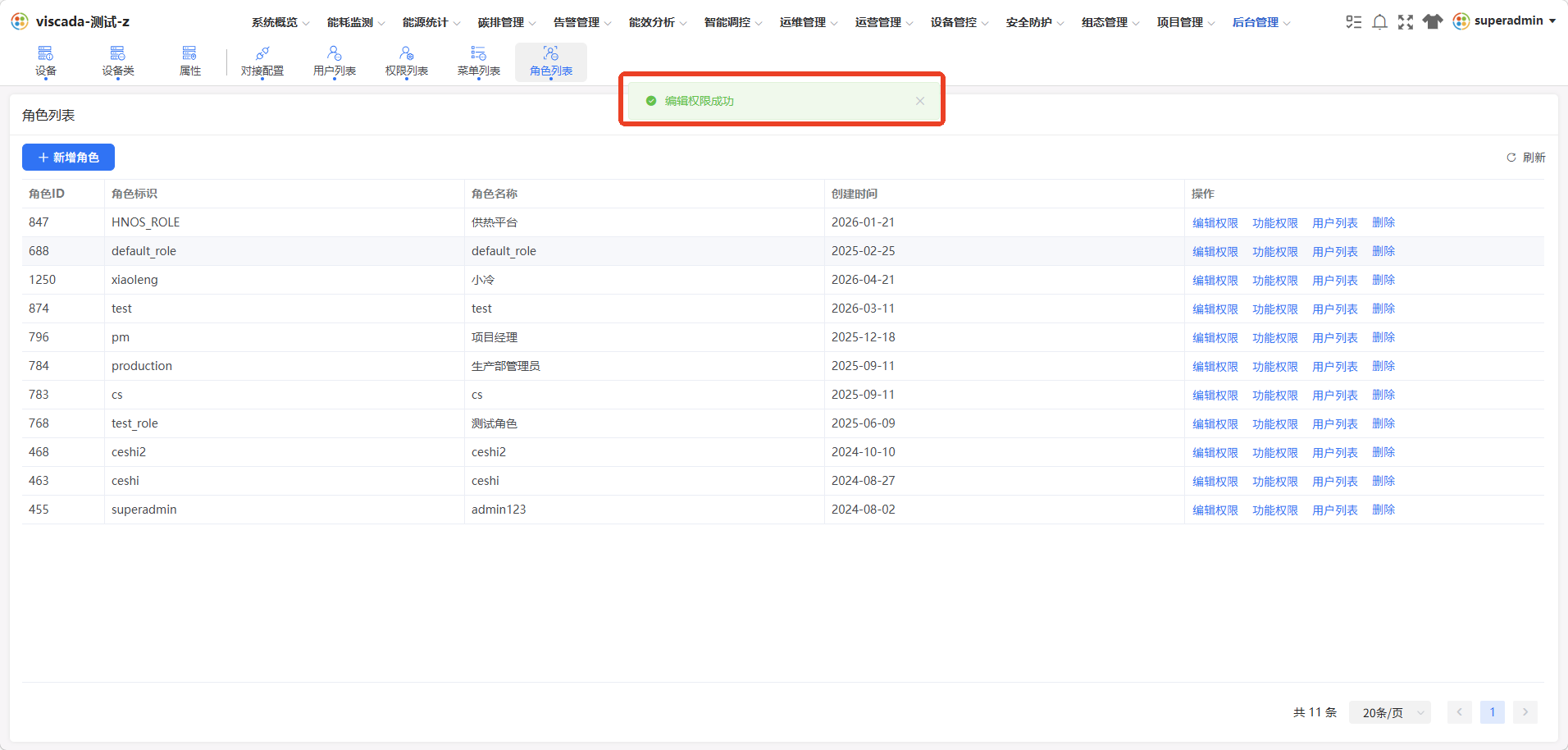1568x750 pixels.
Task: Expand the 智能调控 menu
Action: tap(733, 22)
